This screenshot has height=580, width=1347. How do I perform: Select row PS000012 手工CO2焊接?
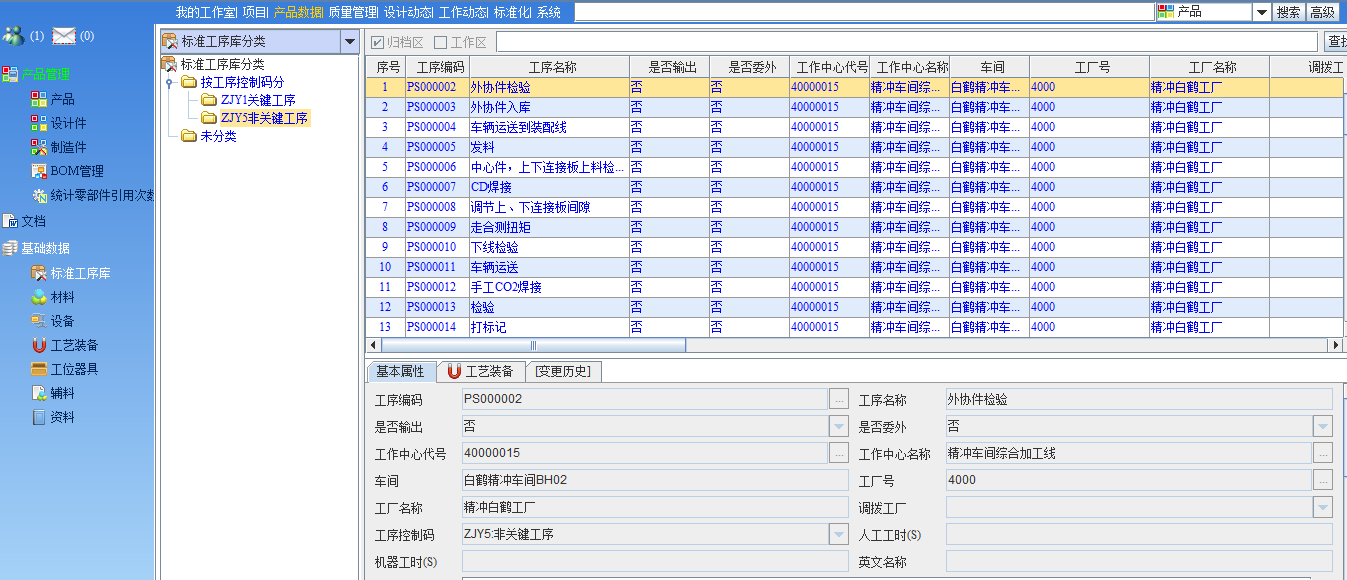tap(855, 287)
